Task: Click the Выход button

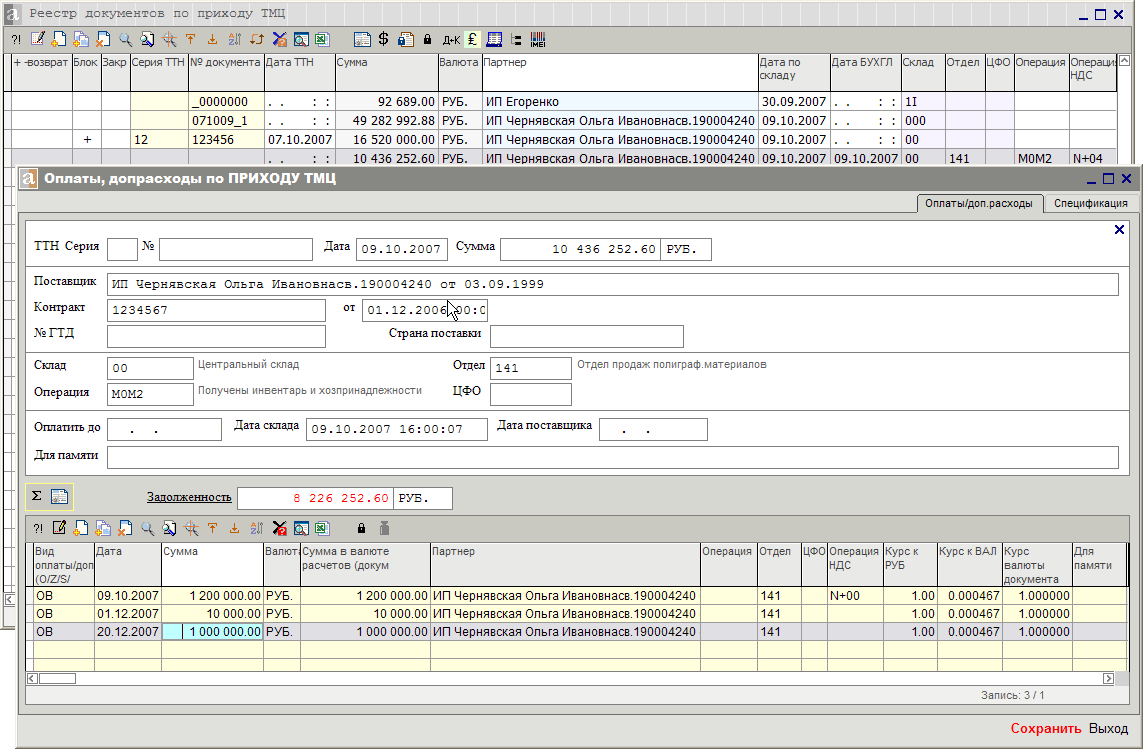Action: [1108, 728]
